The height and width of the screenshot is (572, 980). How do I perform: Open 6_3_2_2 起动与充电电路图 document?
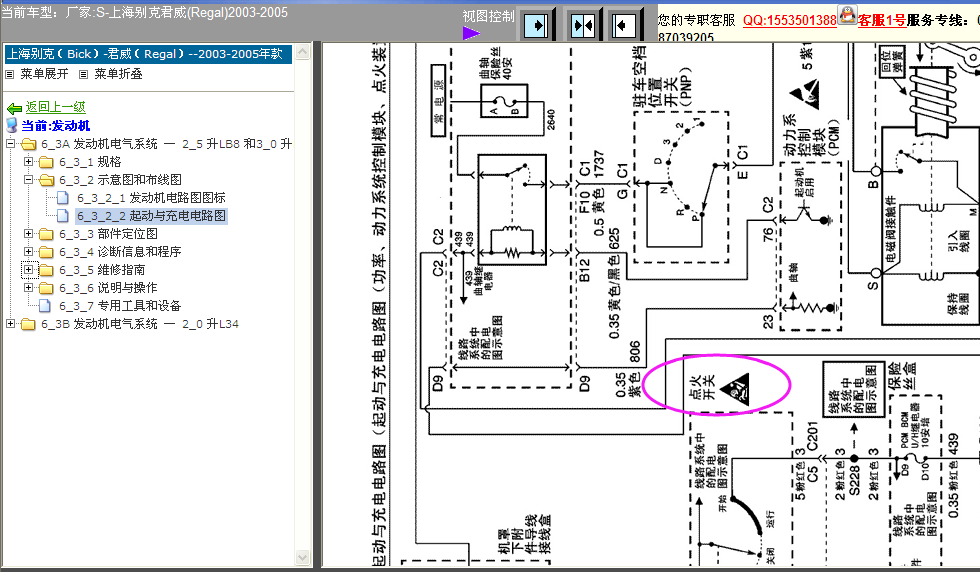151,216
